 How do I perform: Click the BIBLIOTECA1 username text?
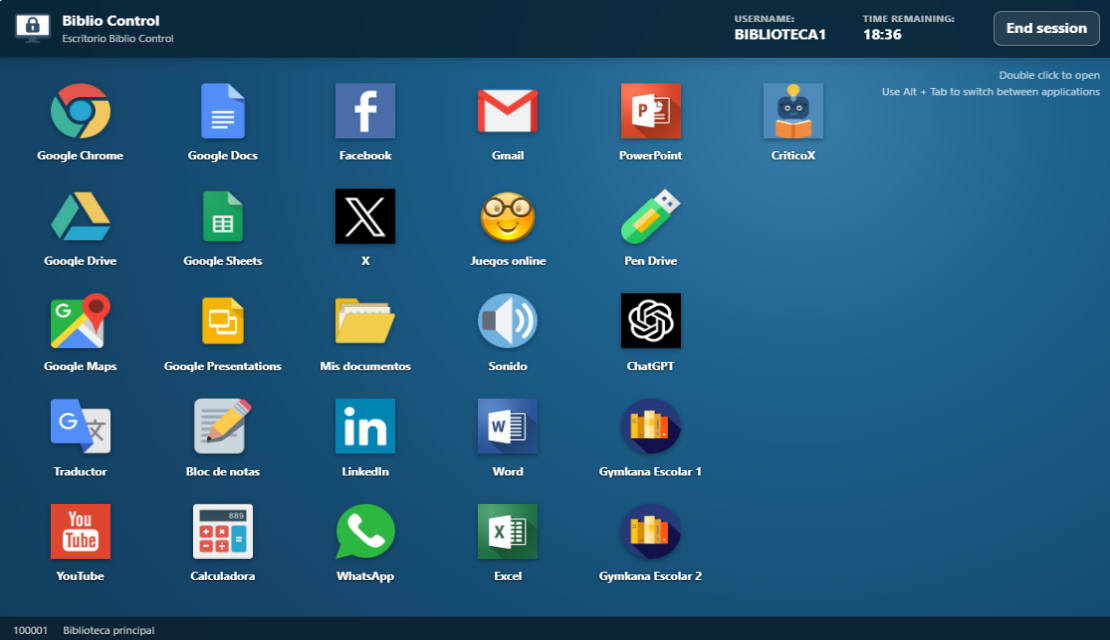[x=779, y=35]
